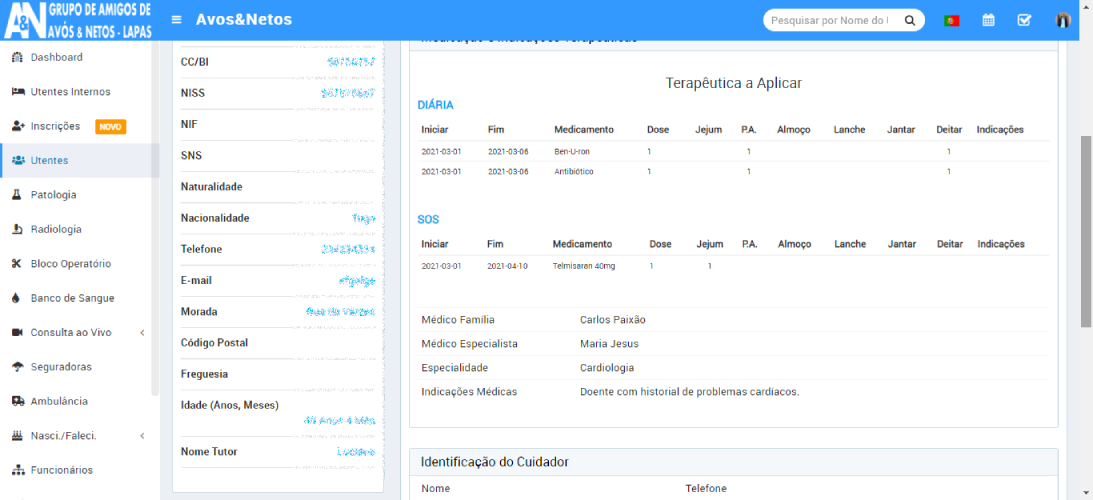Image resolution: width=1093 pixels, height=500 pixels.
Task: Click the page vertical scrollbar
Action: (1086, 230)
